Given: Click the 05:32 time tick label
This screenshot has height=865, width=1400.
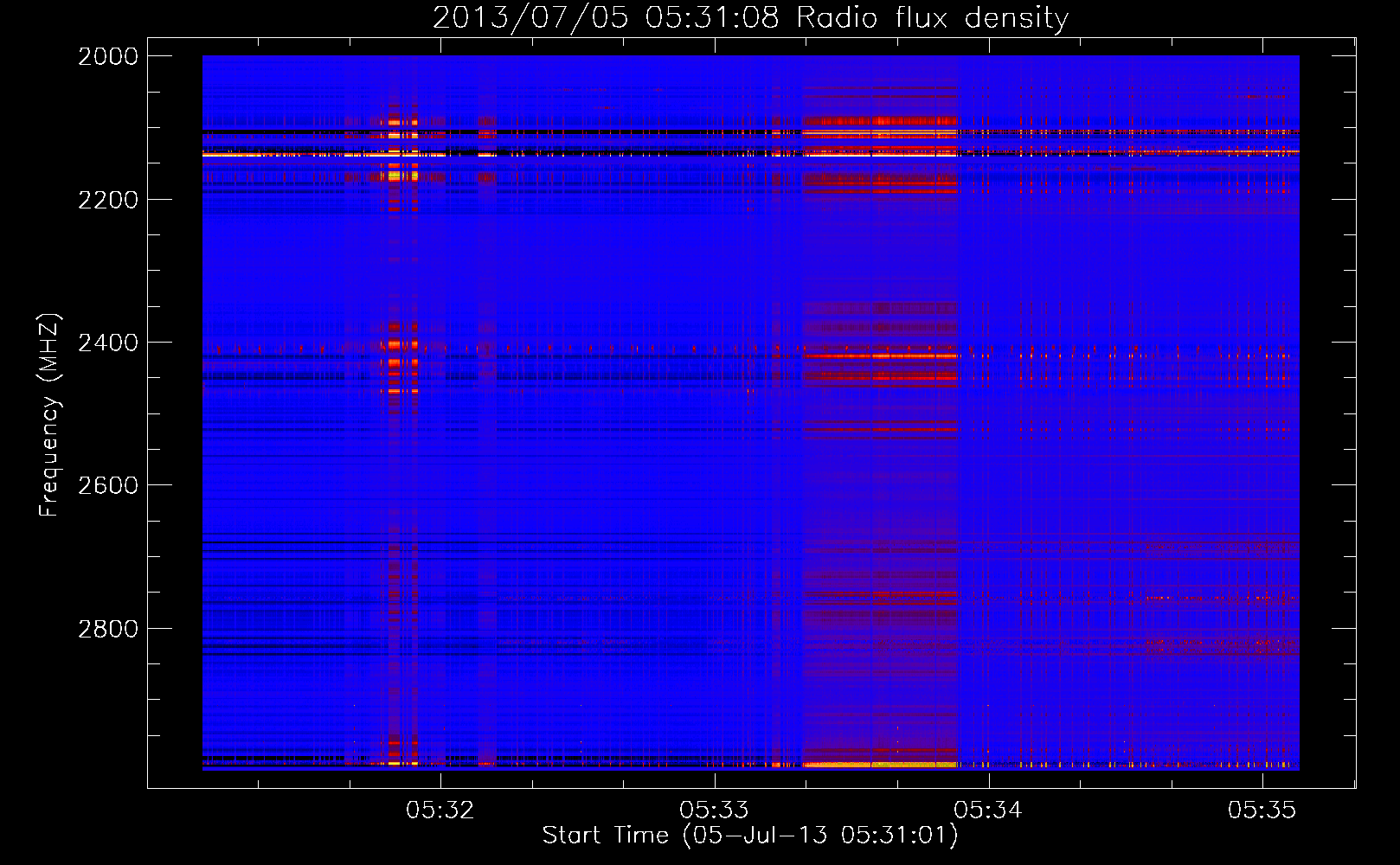Looking at the screenshot, I should [x=440, y=810].
